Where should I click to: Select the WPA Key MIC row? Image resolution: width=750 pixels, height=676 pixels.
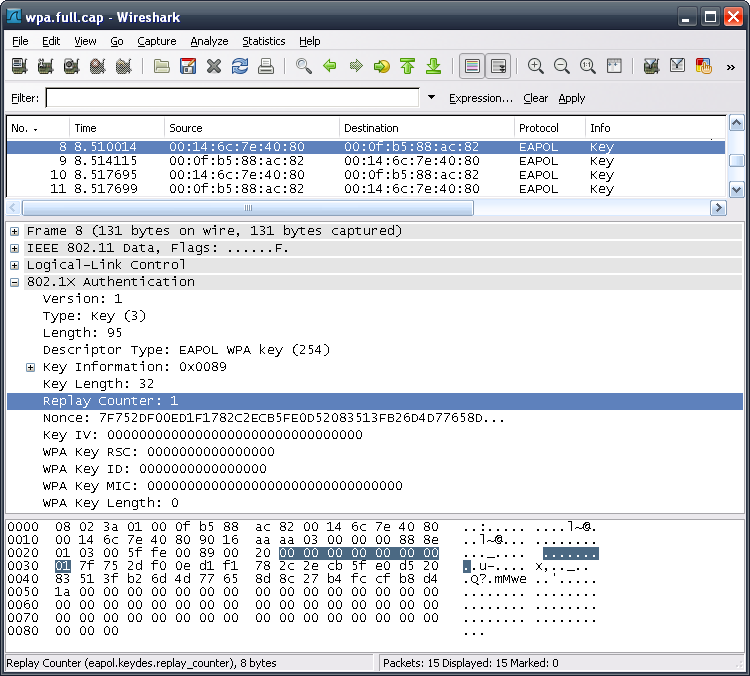(375, 486)
